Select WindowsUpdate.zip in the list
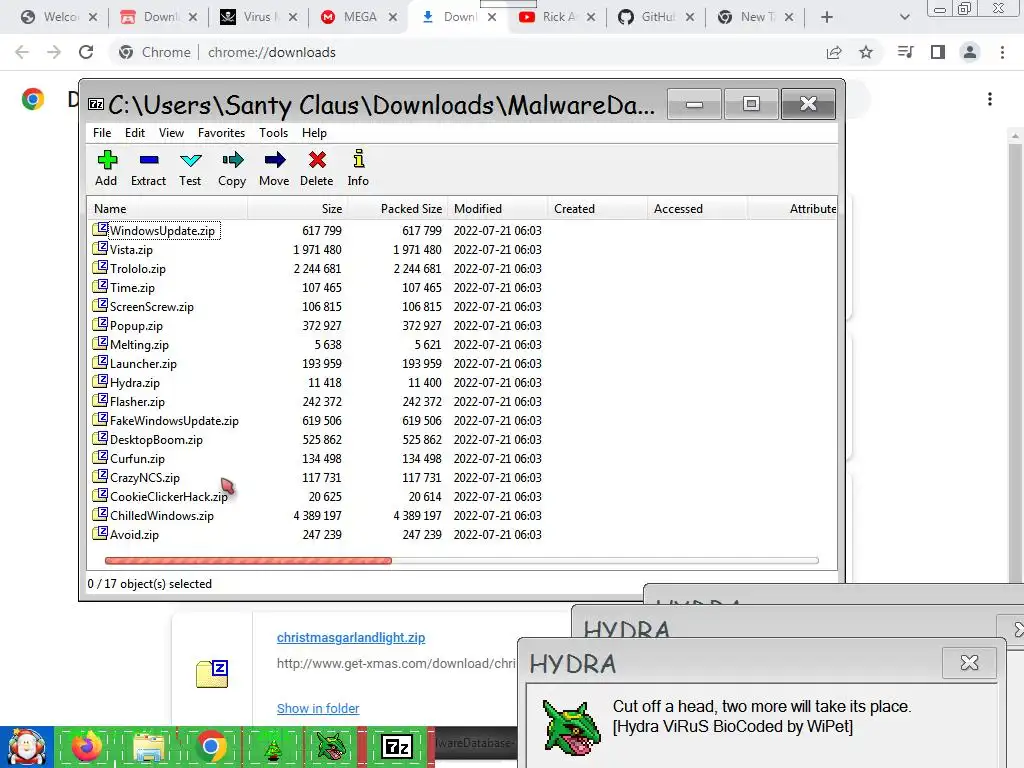The image size is (1024, 768). click(162, 231)
